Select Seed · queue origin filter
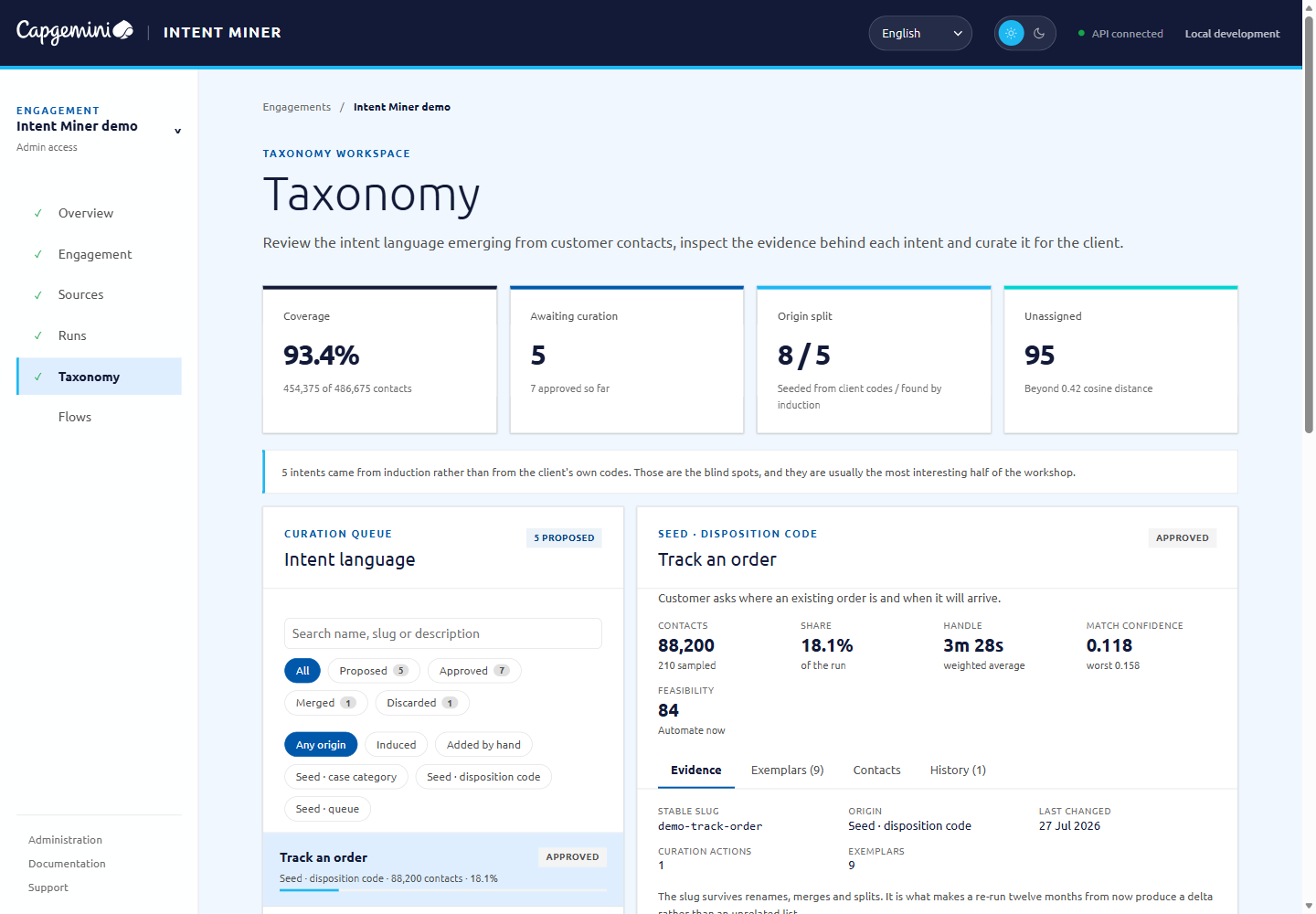Image resolution: width=1316 pixels, height=914 pixels. click(327, 809)
